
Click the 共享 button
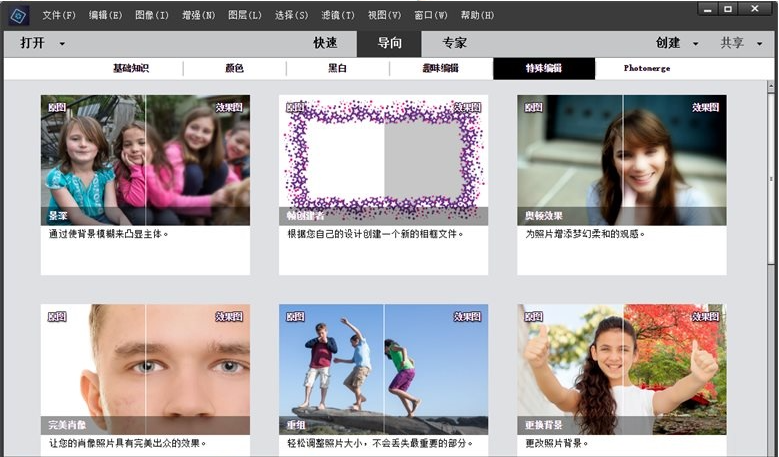click(732, 43)
